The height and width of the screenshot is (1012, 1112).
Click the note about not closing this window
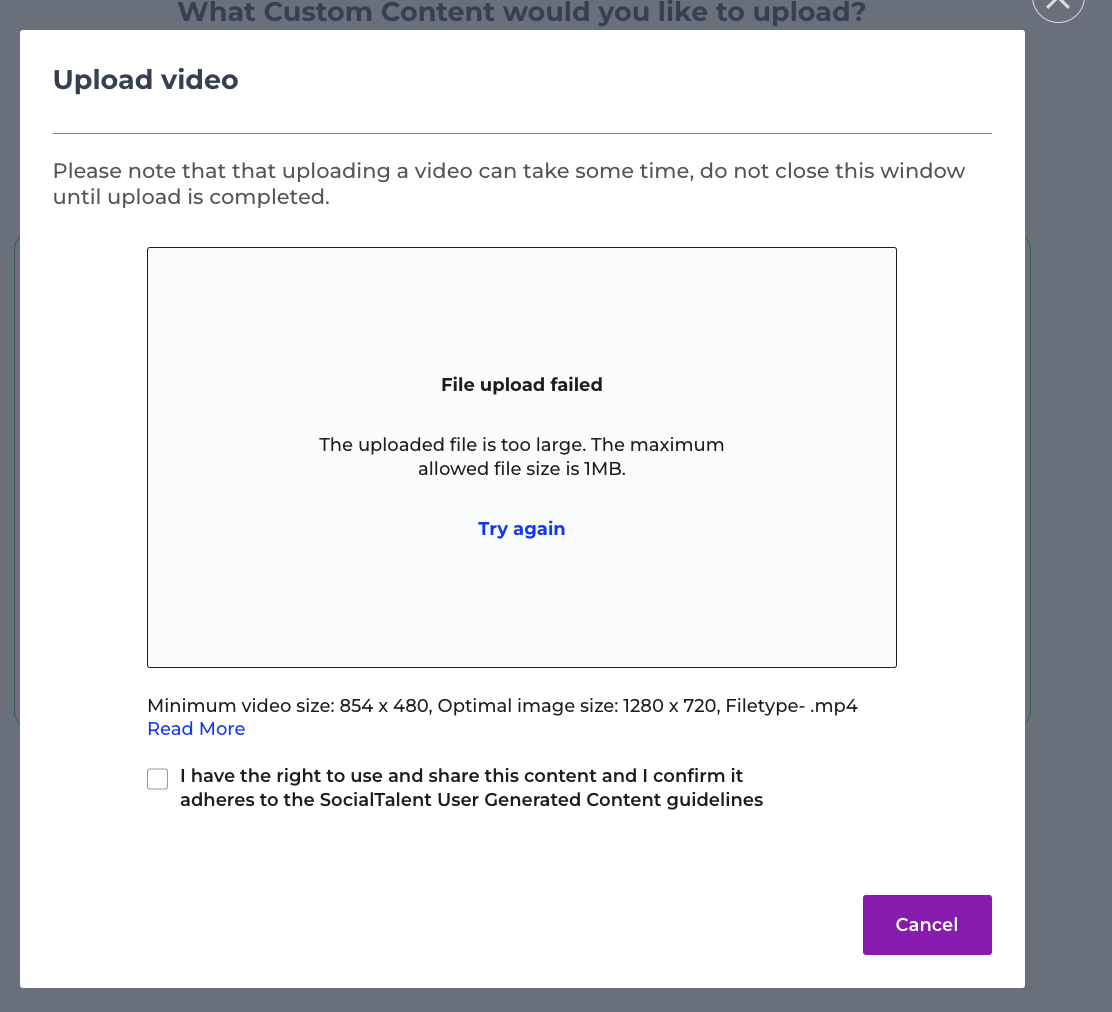pyautogui.click(x=509, y=184)
